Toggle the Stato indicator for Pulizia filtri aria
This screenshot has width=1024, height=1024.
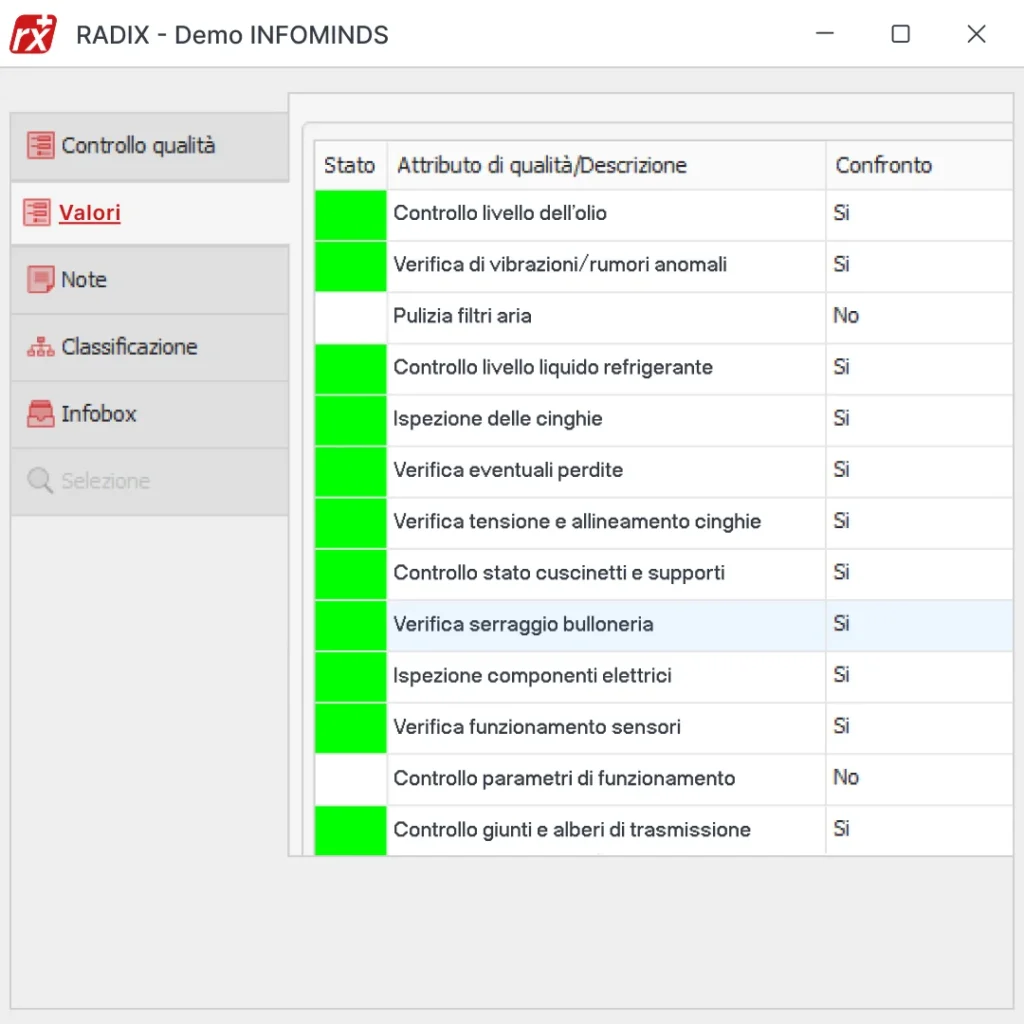click(x=349, y=316)
